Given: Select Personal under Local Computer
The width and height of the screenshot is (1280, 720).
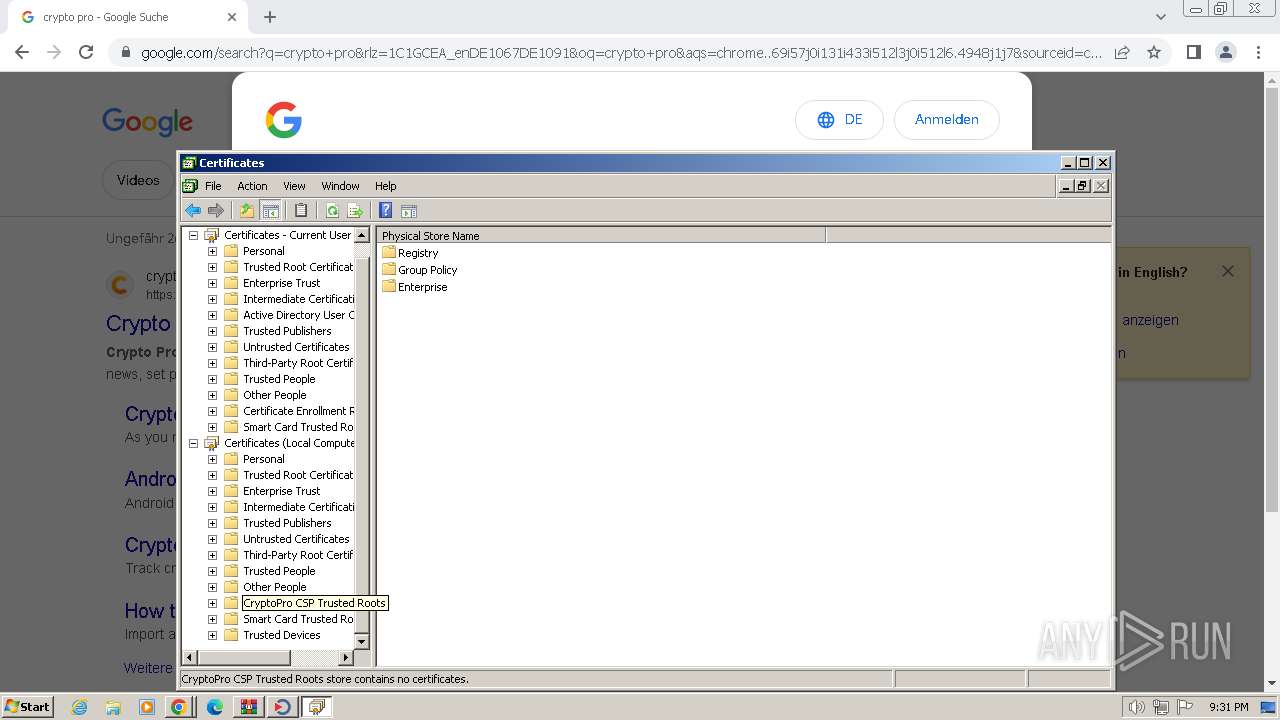Looking at the screenshot, I should coord(264,459).
